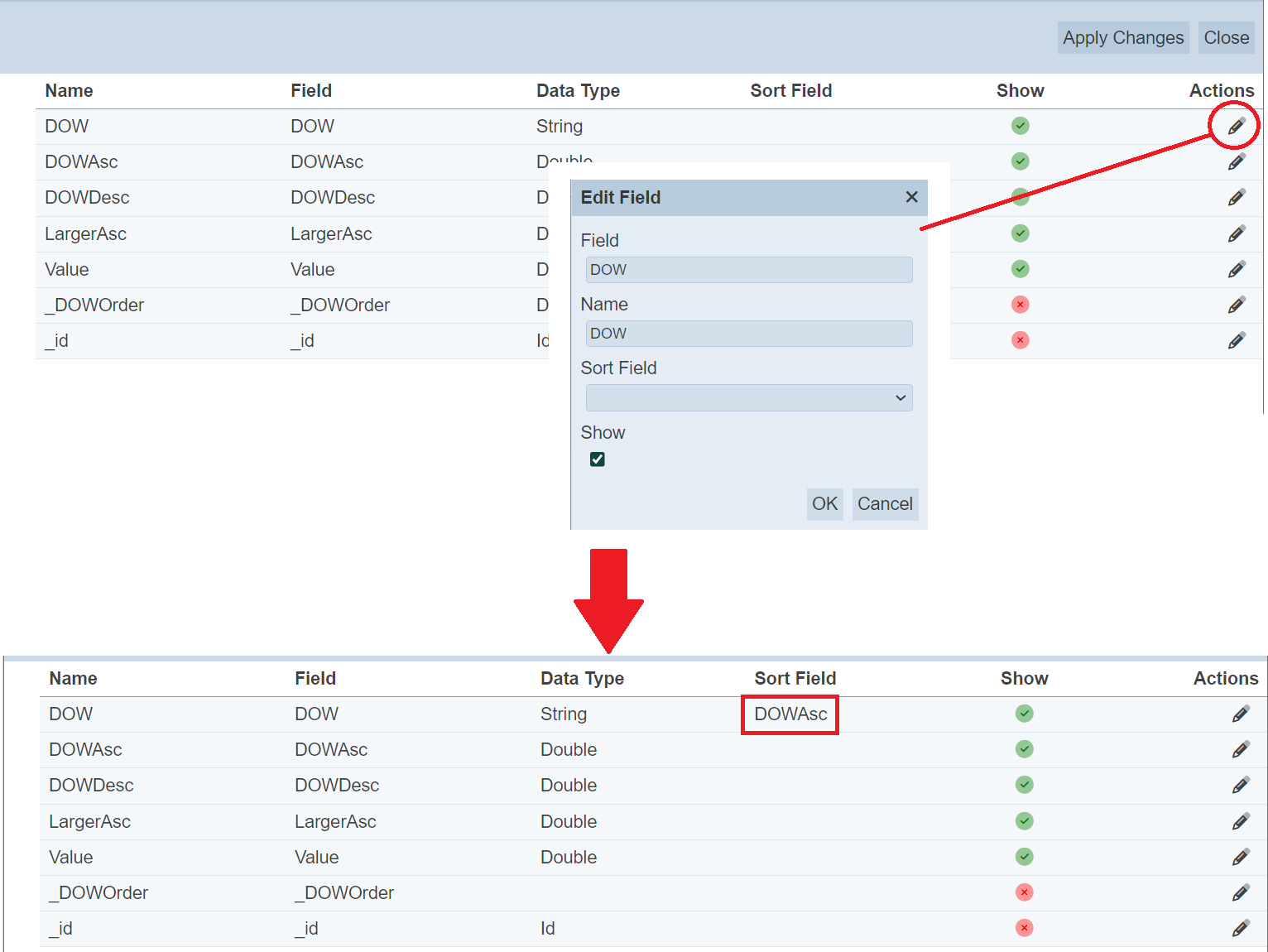Click the Field input box showing DOW
Viewport: 1268px width, 952px height.
[x=748, y=270]
